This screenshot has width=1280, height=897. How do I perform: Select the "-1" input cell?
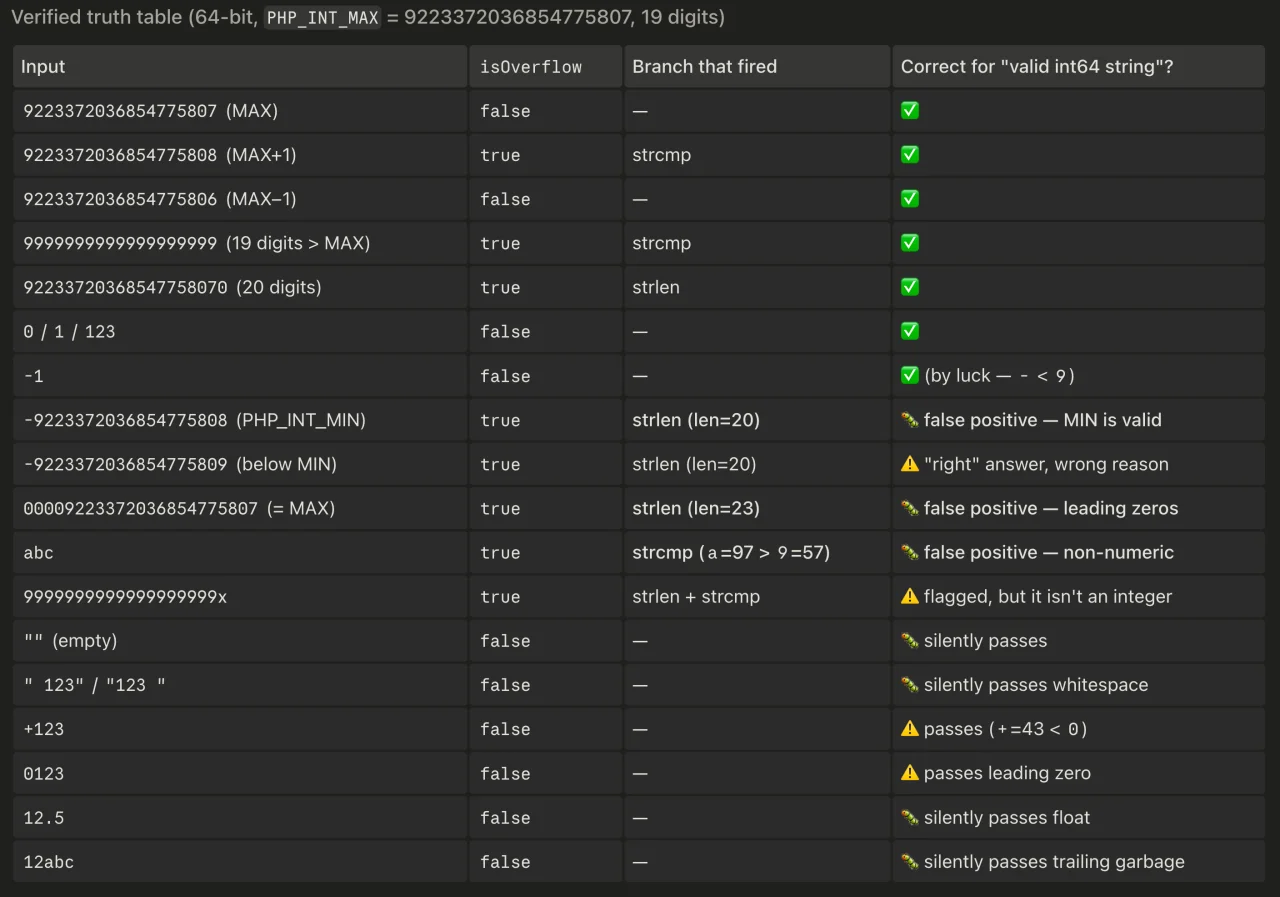[240, 376]
